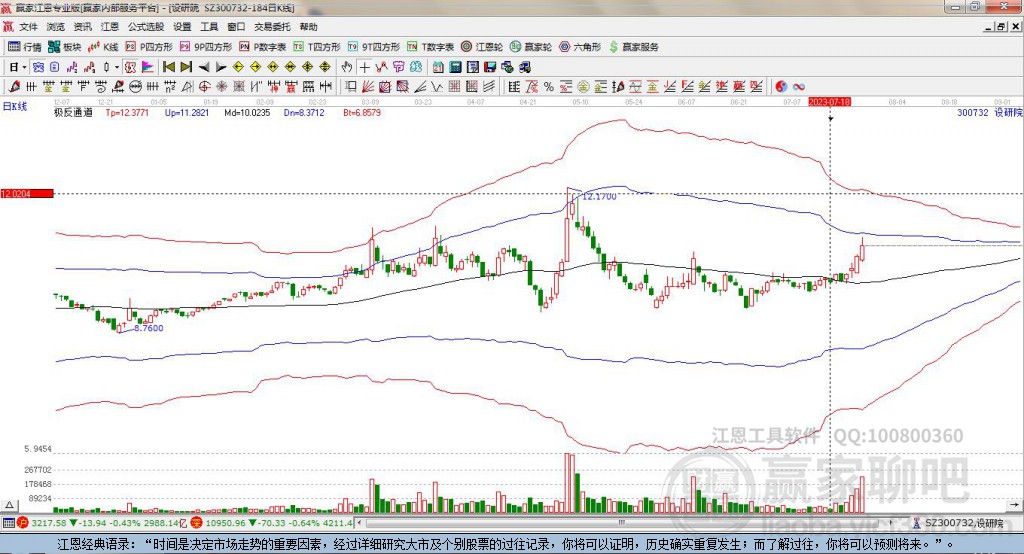The image size is (1024, 554).
Task: Select the red grid square tool
Action: tap(455, 86)
